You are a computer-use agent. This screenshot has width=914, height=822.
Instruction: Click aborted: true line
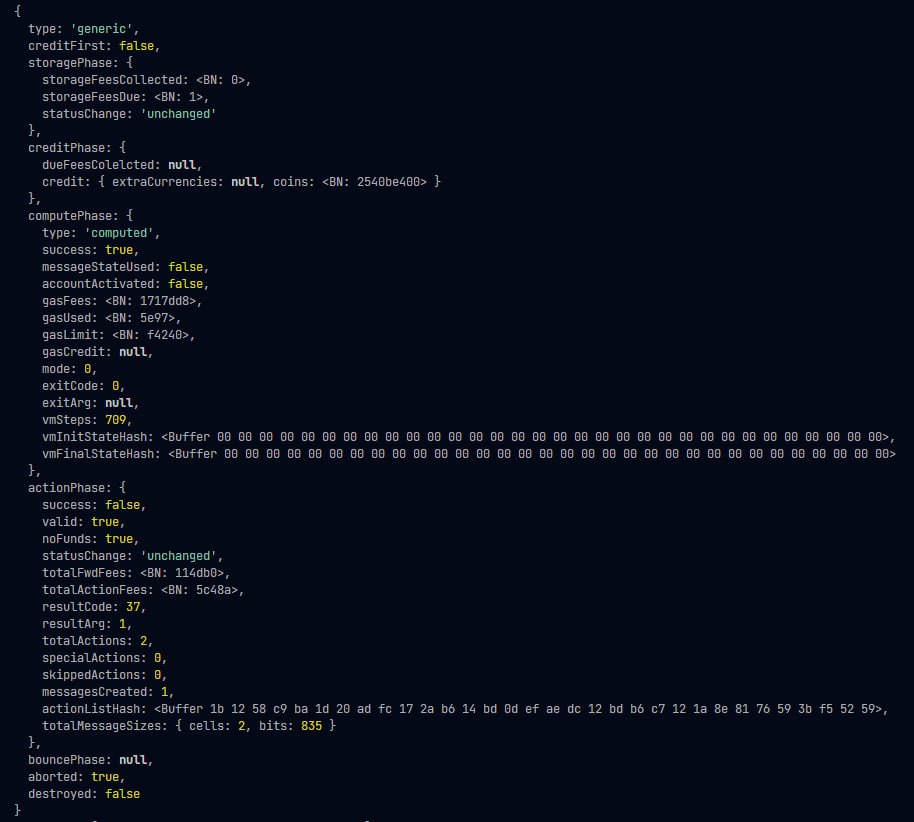(76, 777)
